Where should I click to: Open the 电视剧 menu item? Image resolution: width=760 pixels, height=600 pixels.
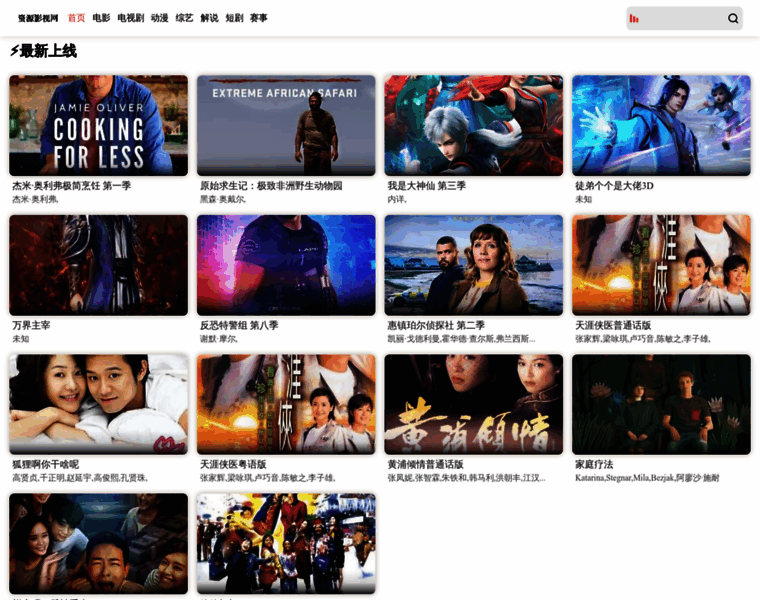pyautogui.click(x=131, y=18)
